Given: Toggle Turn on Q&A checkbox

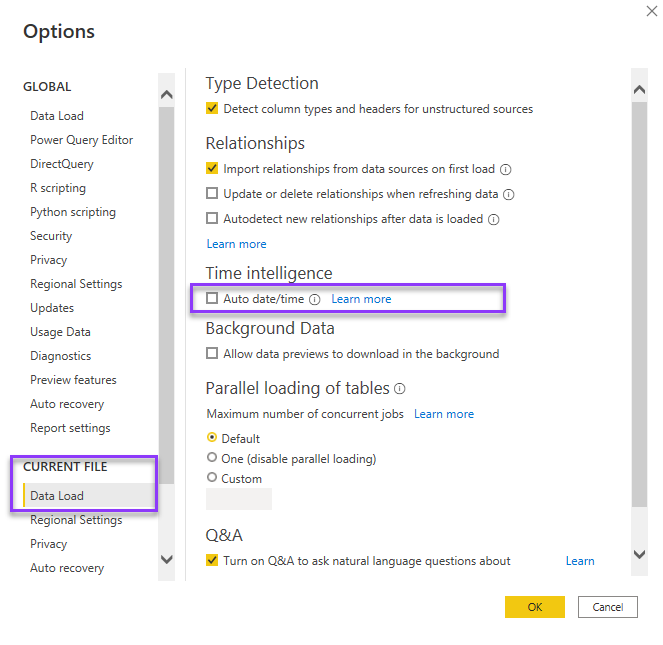Looking at the screenshot, I should (x=212, y=560).
